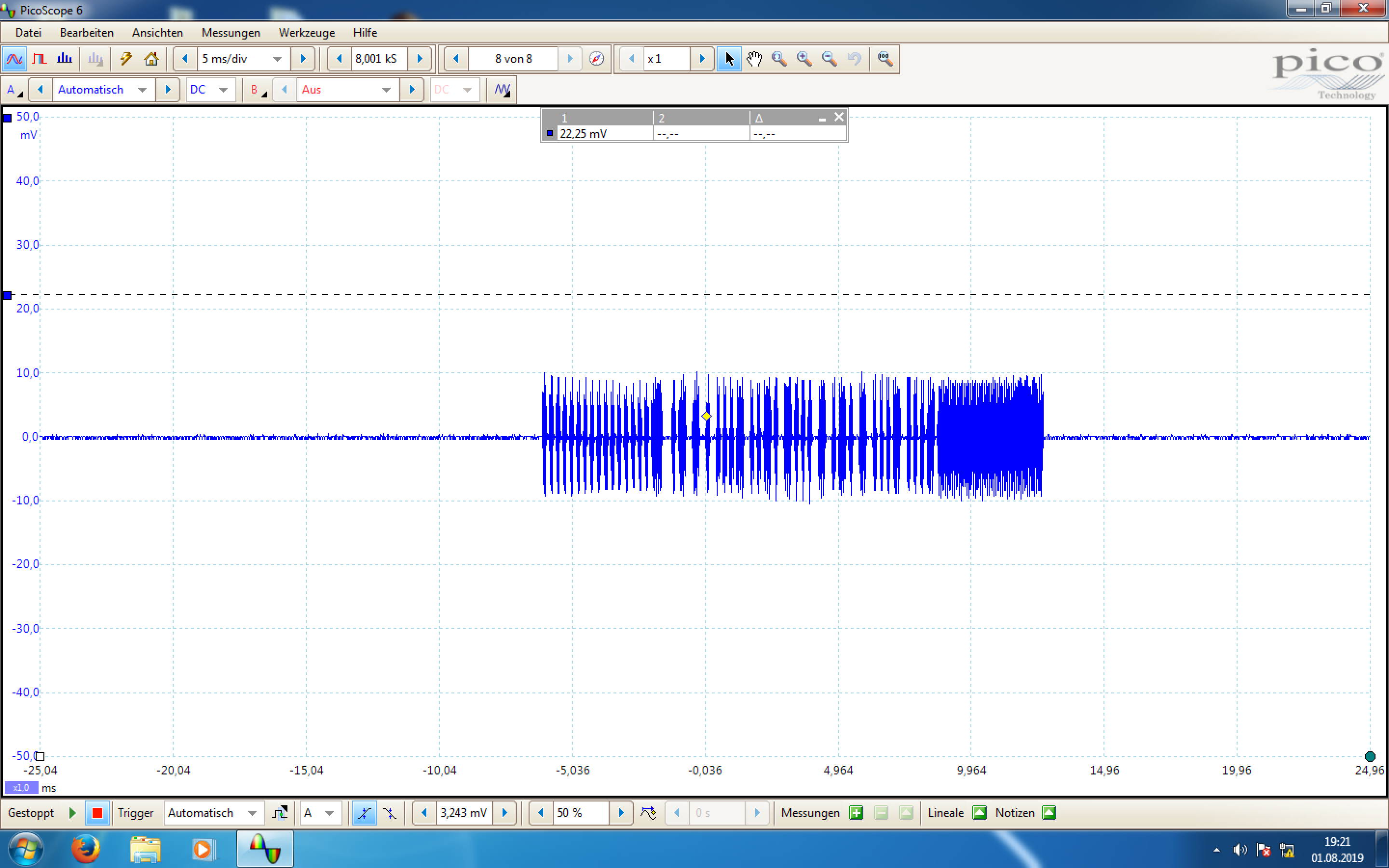
Task: Decrease timebase with left arrow
Action: 185,58
